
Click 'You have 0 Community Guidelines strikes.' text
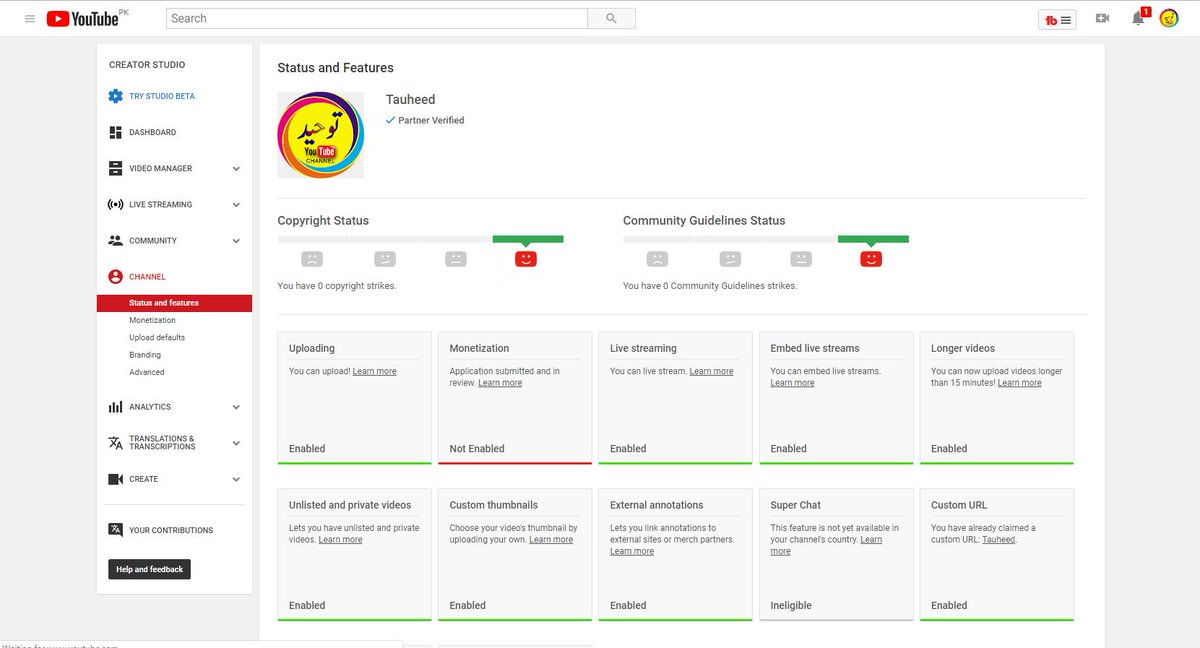710,286
